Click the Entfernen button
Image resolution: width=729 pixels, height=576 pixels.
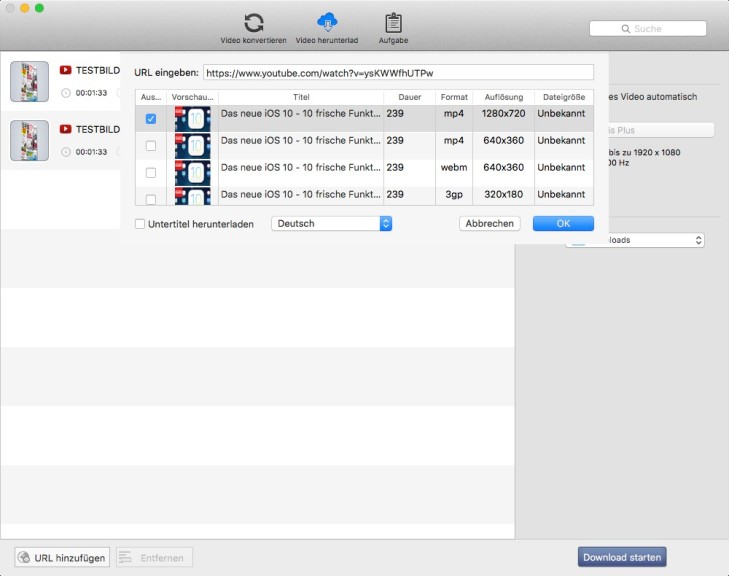pyautogui.click(x=154, y=557)
